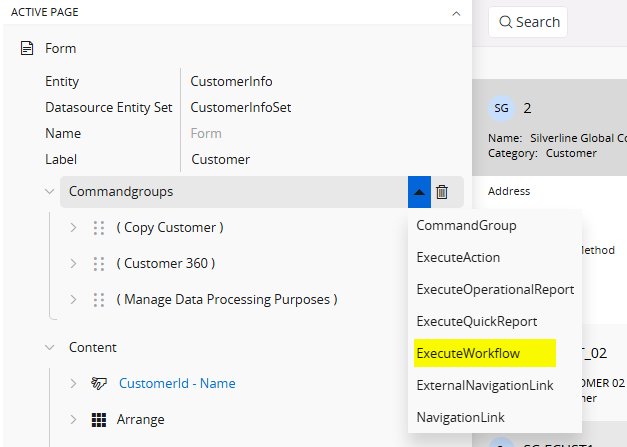Expand the Copy Customer node
The height and width of the screenshot is (447, 627).
[73, 227]
